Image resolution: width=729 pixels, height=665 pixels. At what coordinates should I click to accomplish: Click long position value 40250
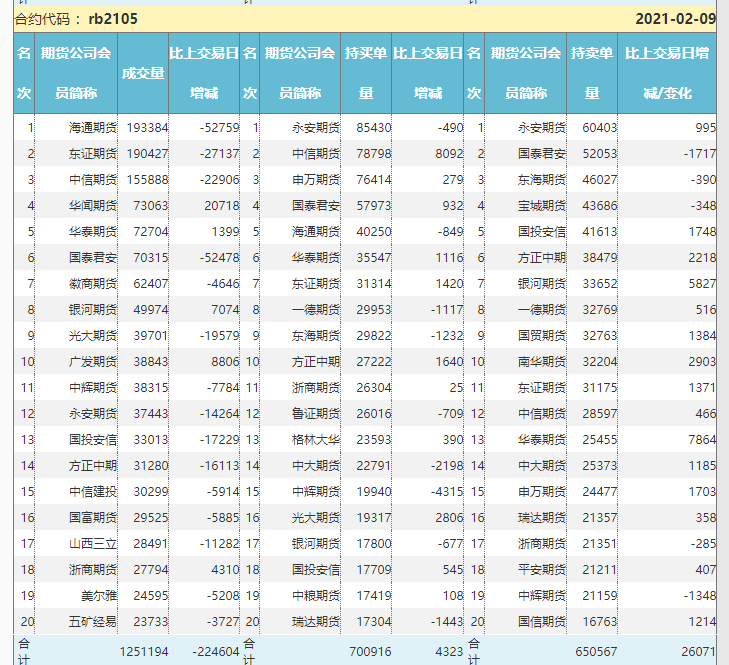click(374, 232)
